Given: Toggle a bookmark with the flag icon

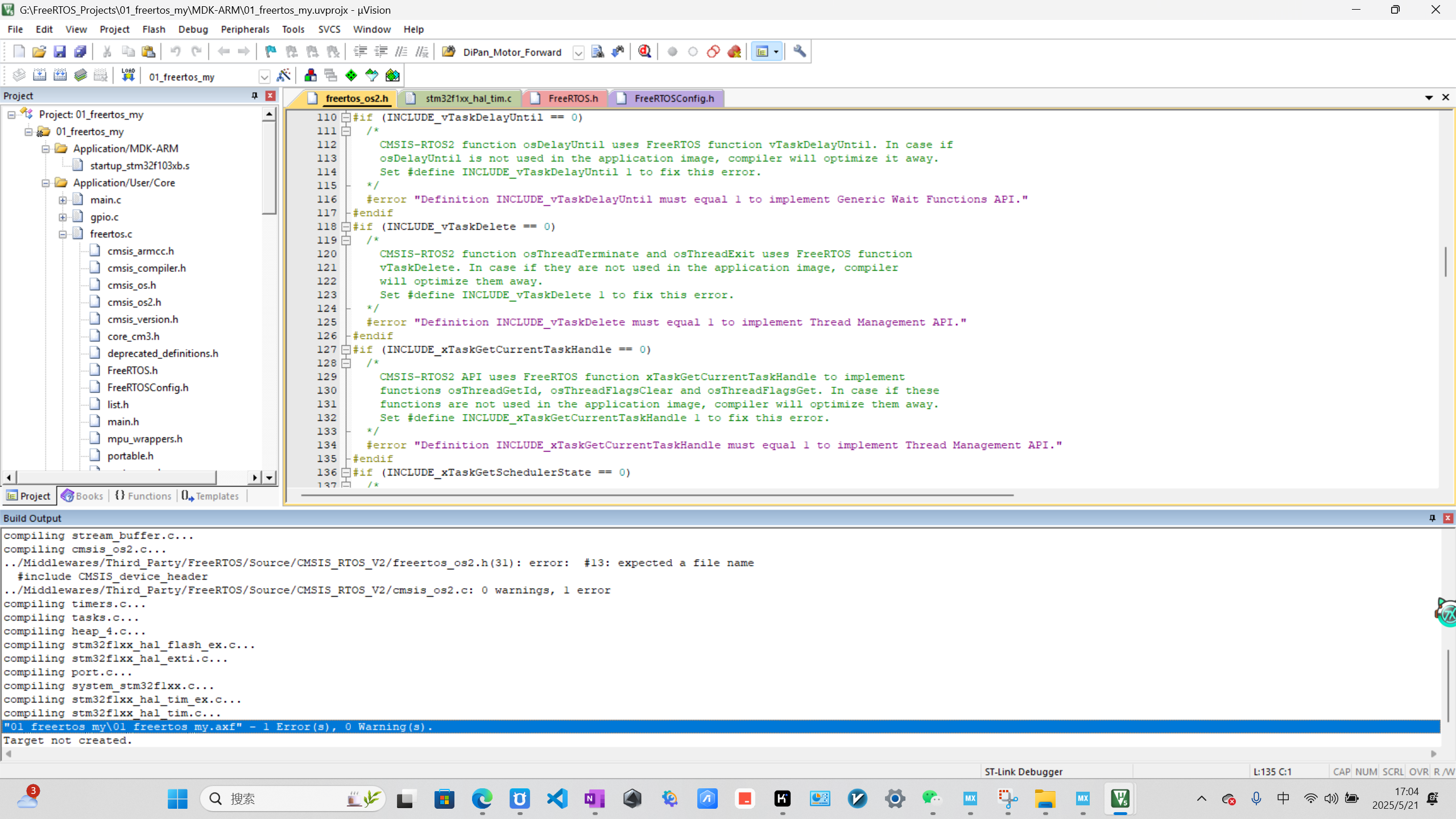Looking at the screenshot, I should point(270,52).
